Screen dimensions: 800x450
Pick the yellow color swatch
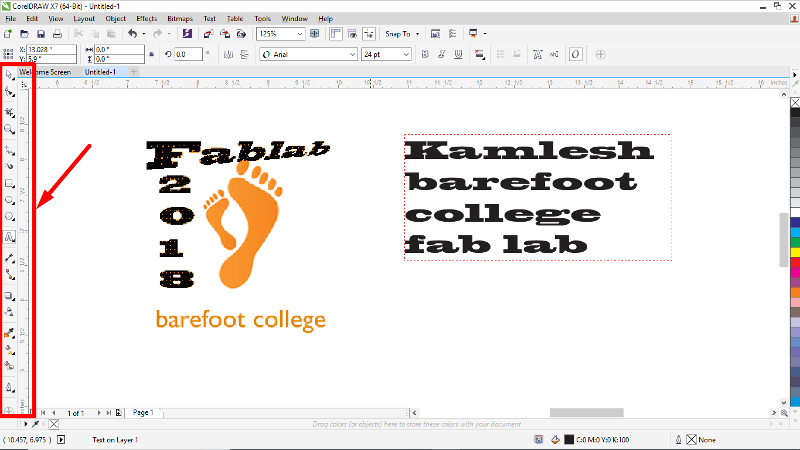click(x=795, y=252)
